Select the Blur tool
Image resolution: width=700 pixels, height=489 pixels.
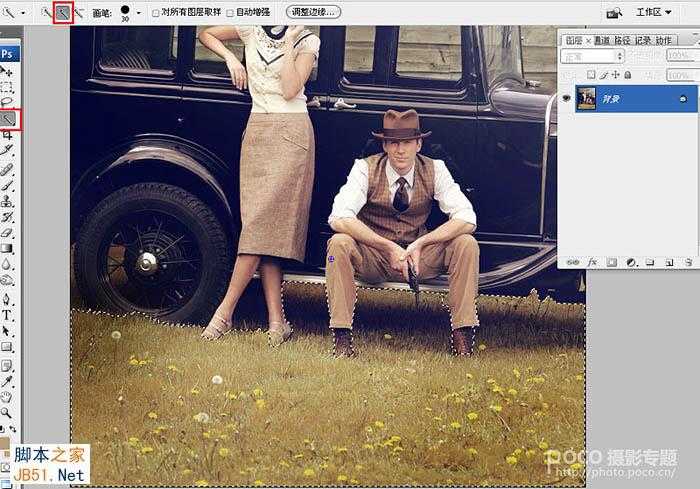pyautogui.click(x=7, y=264)
